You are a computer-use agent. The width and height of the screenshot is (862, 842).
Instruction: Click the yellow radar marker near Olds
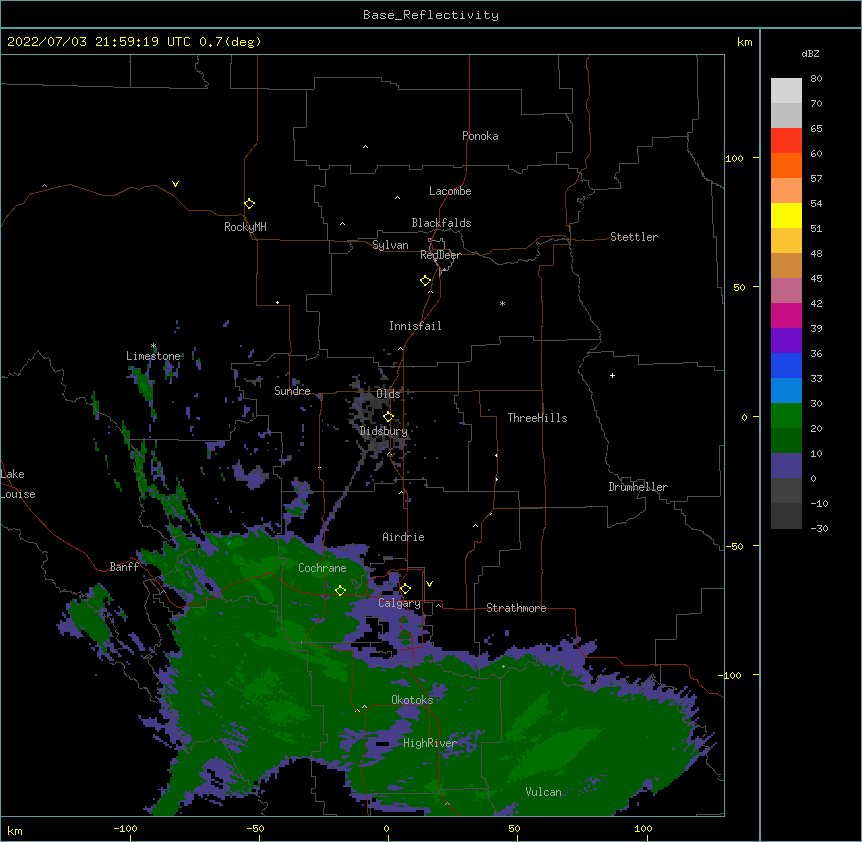point(388,417)
